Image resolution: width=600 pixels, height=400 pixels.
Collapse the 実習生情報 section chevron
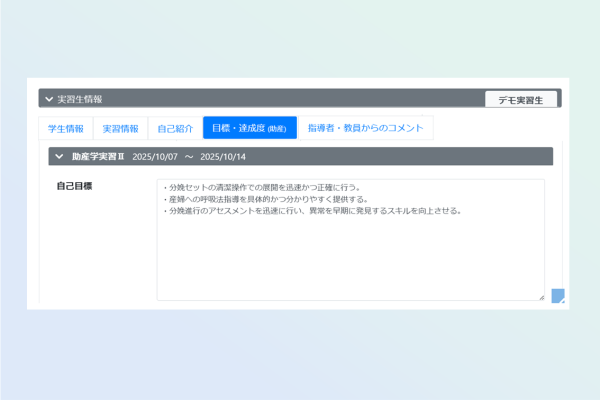click(x=48, y=99)
